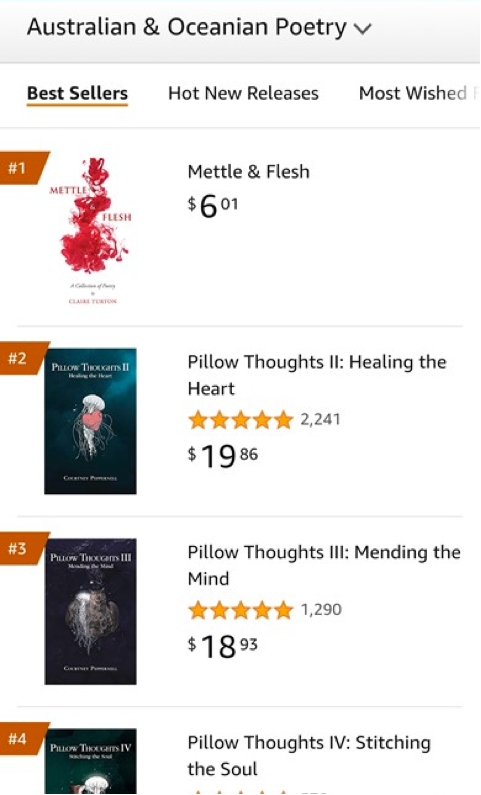
Task: Open Pillow Thoughts III cover thumbnail
Action: point(90,611)
